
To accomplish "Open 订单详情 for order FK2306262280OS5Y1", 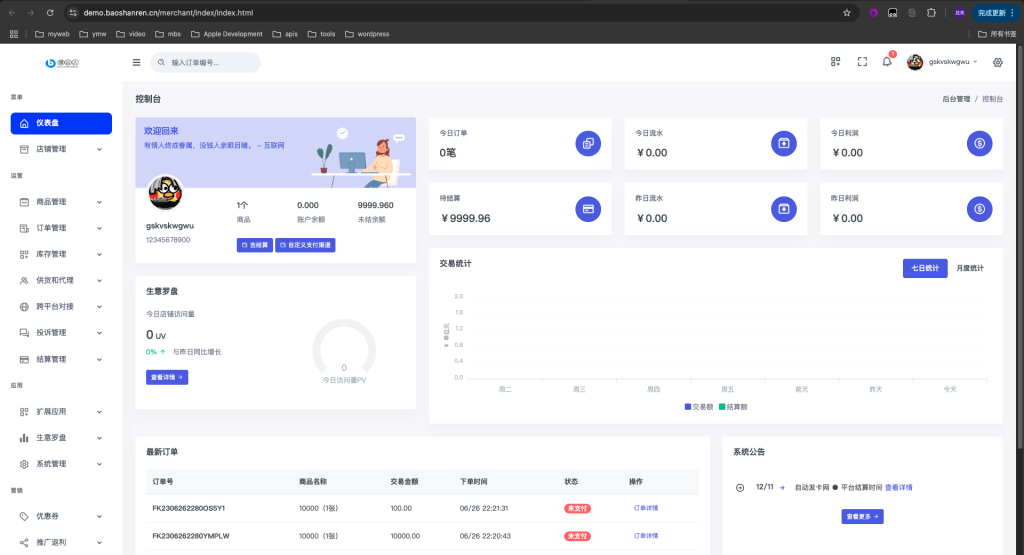I will 646,508.
